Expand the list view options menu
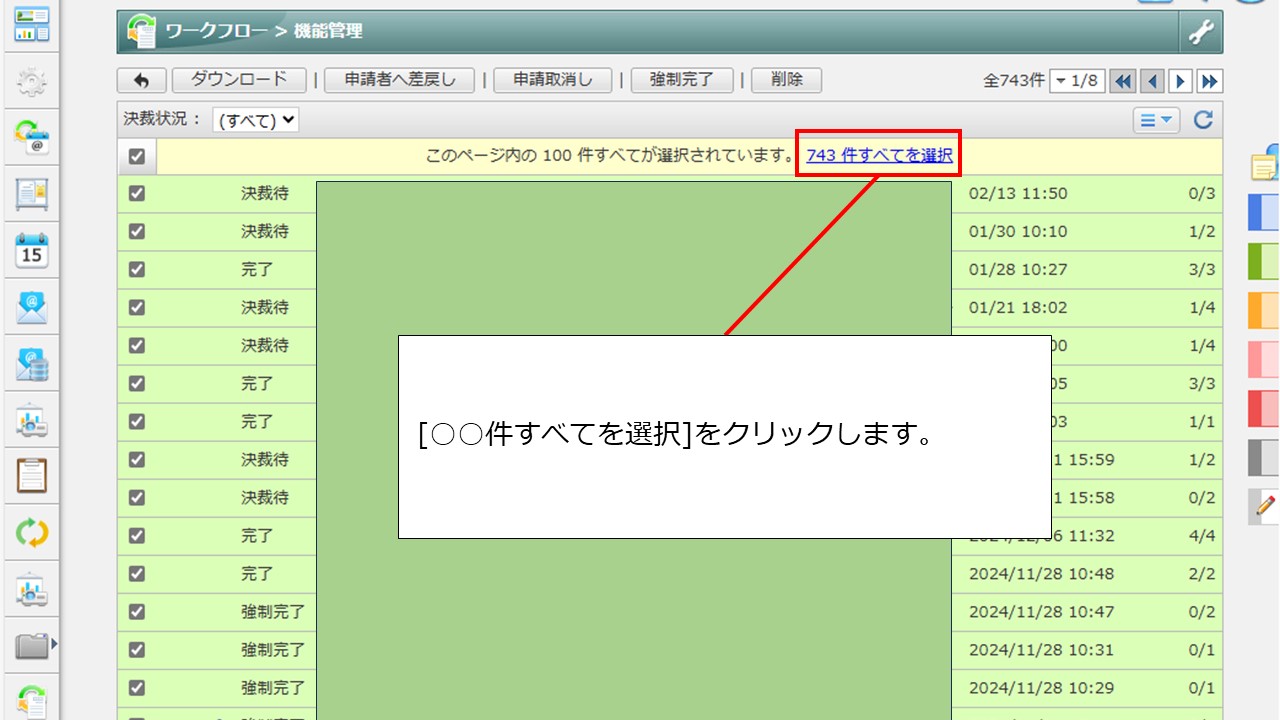 tap(1156, 120)
